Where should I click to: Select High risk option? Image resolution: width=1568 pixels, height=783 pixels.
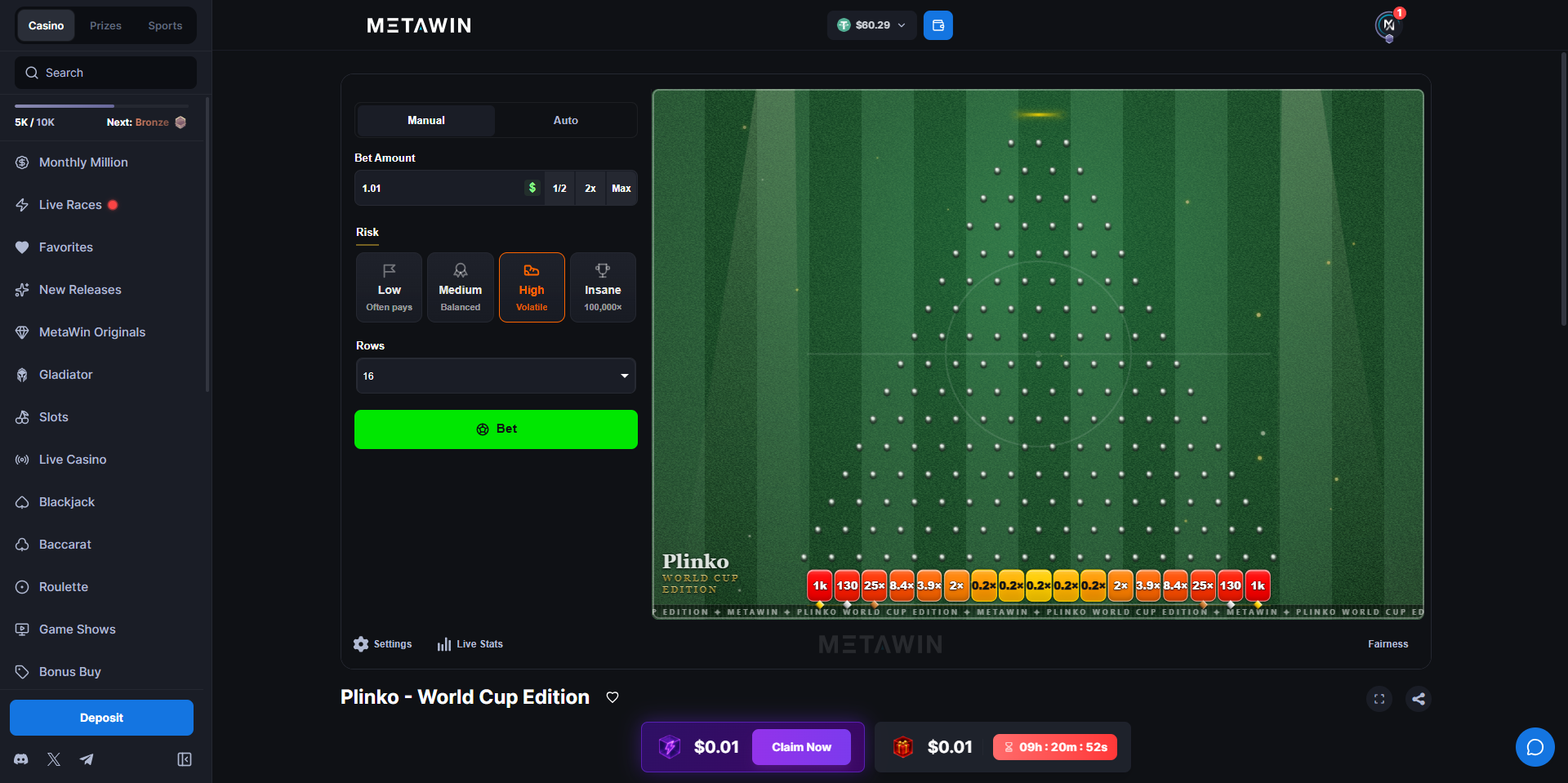point(532,287)
